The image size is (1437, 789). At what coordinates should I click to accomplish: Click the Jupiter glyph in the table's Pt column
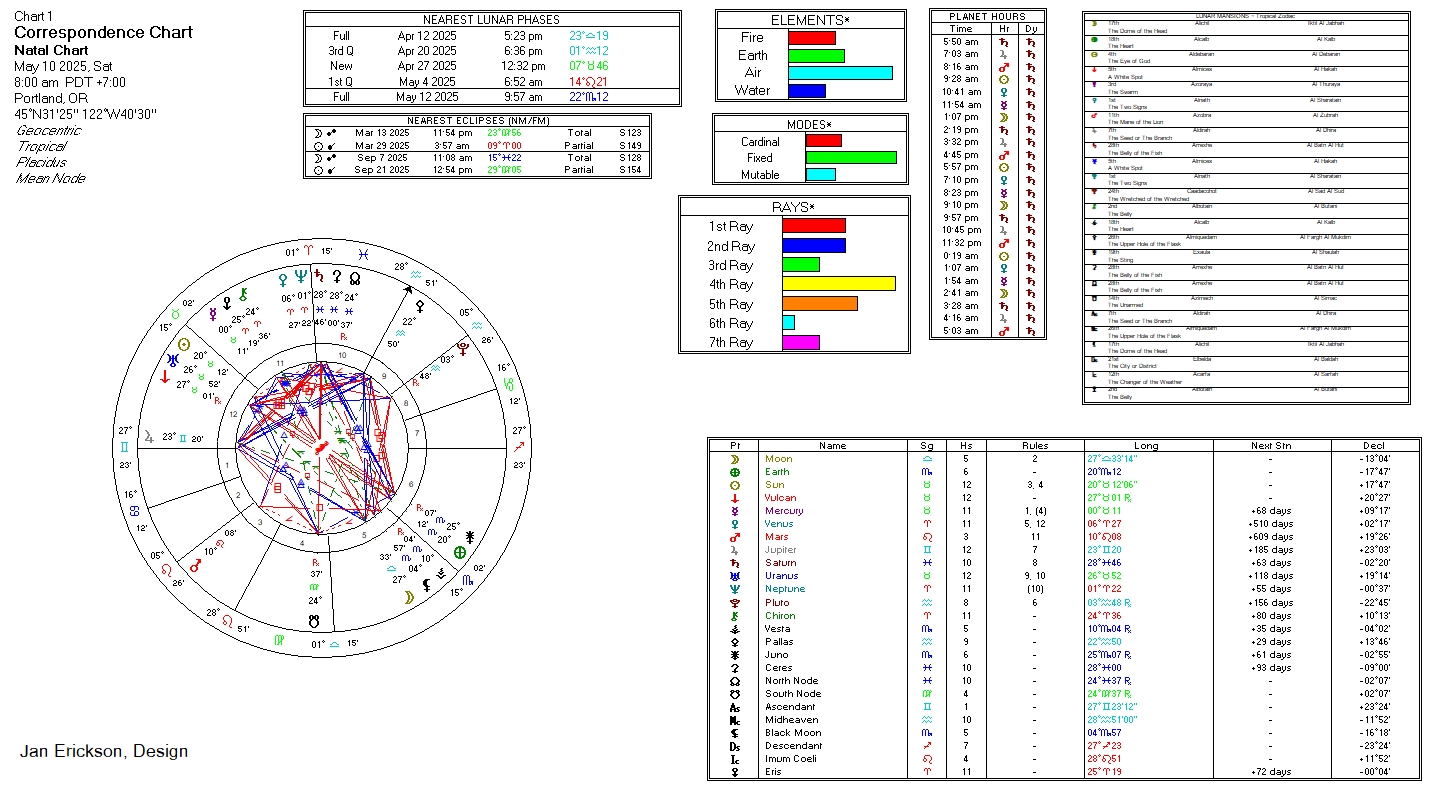(735, 550)
